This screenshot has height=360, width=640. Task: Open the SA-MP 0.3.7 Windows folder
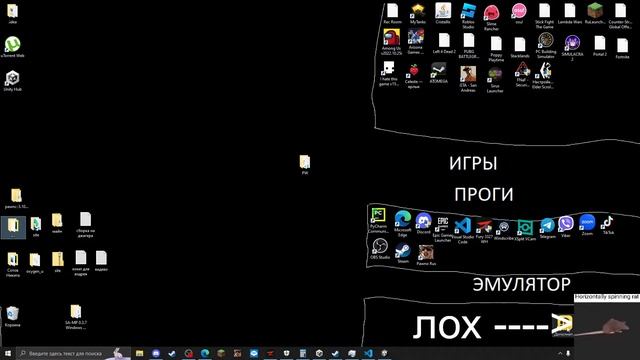(x=76, y=317)
